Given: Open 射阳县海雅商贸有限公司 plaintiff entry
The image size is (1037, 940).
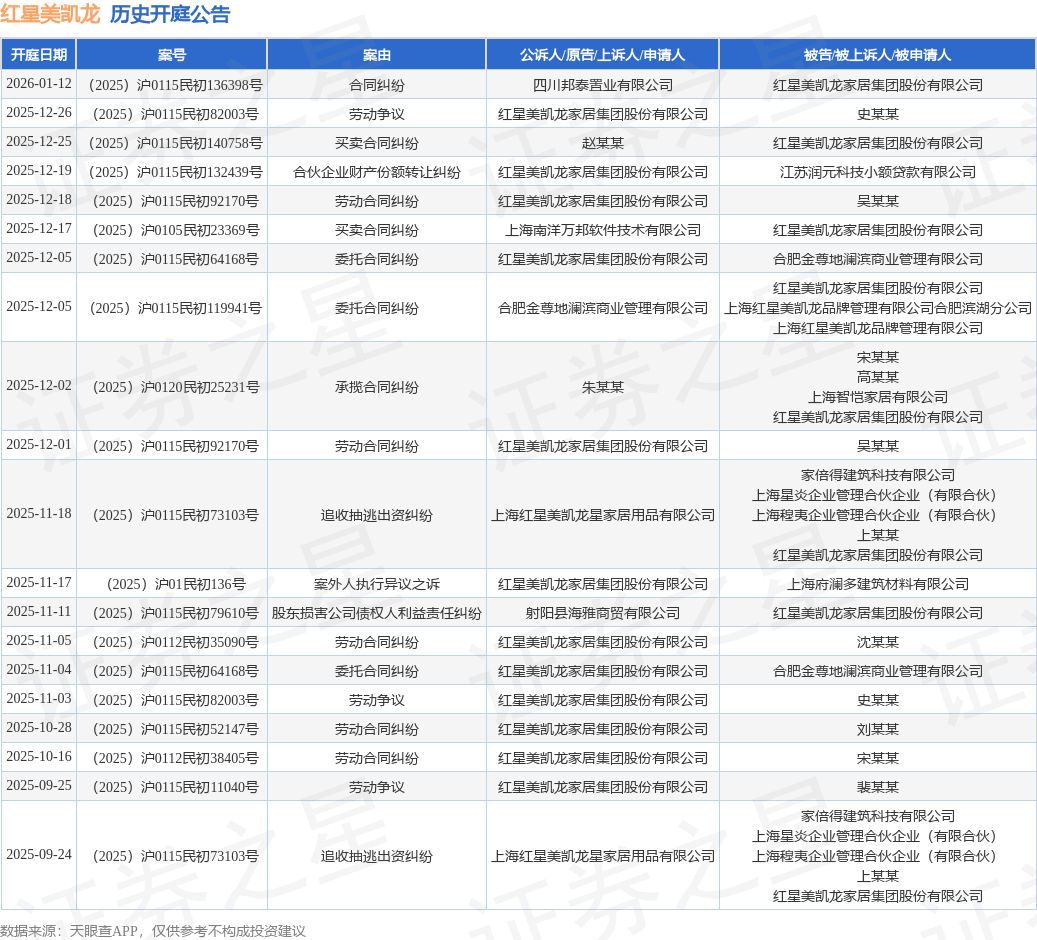Looking at the screenshot, I should coord(602,613).
